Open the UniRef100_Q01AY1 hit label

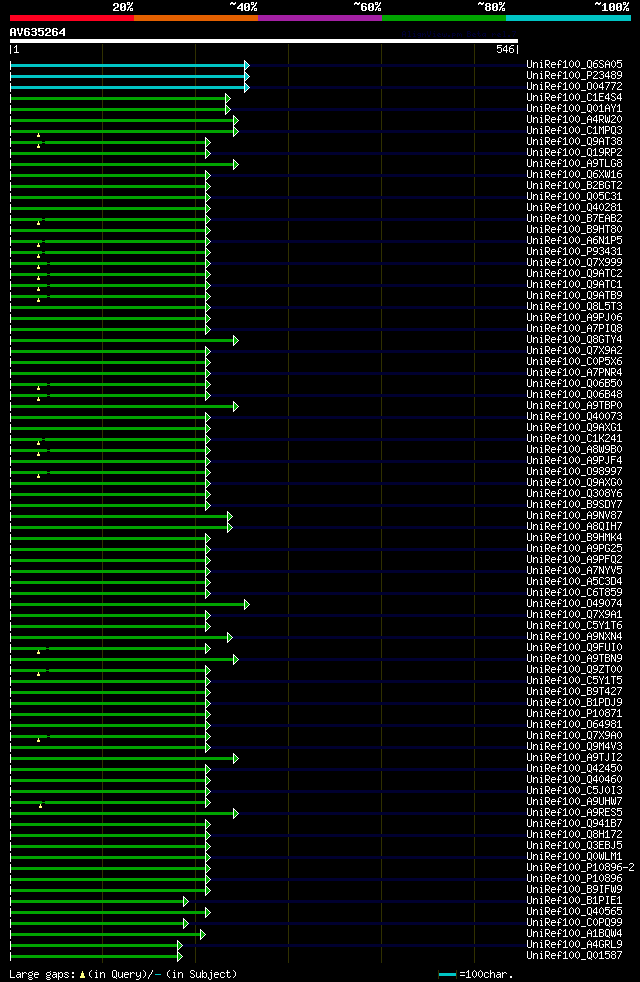[574, 108]
